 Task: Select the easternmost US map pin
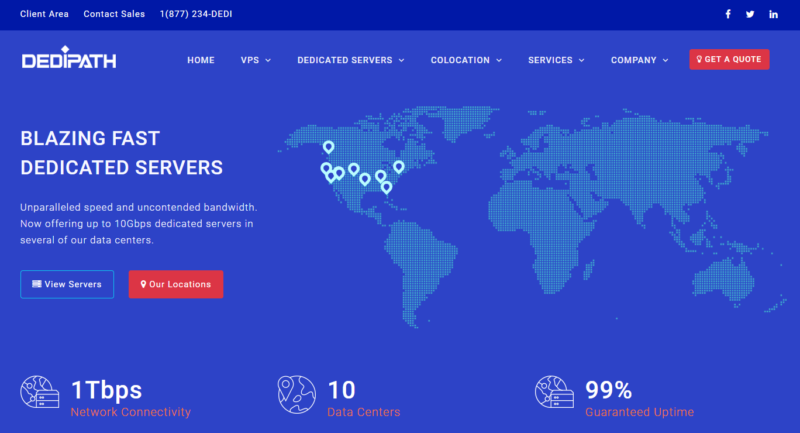(x=398, y=166)
